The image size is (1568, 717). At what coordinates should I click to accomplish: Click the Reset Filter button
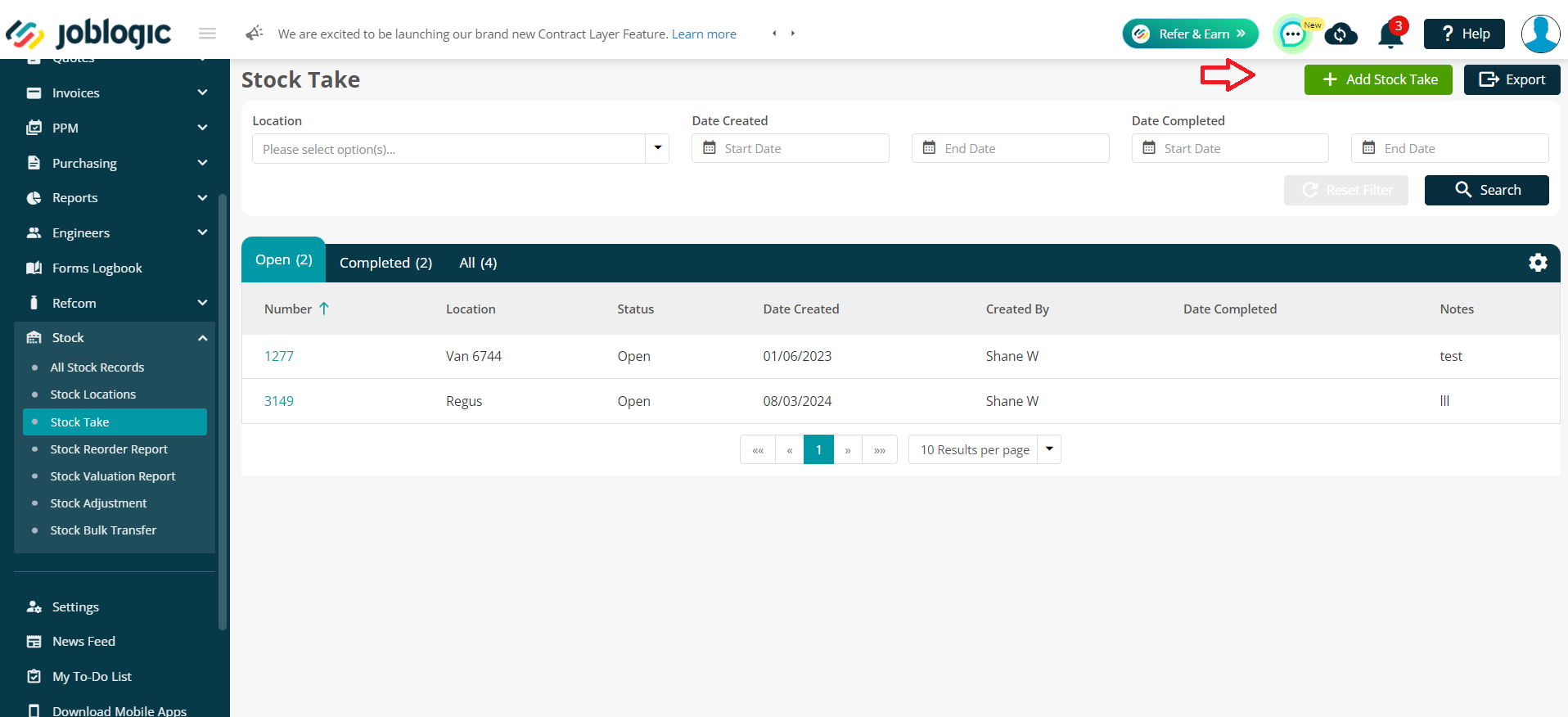coord(1345,190)
